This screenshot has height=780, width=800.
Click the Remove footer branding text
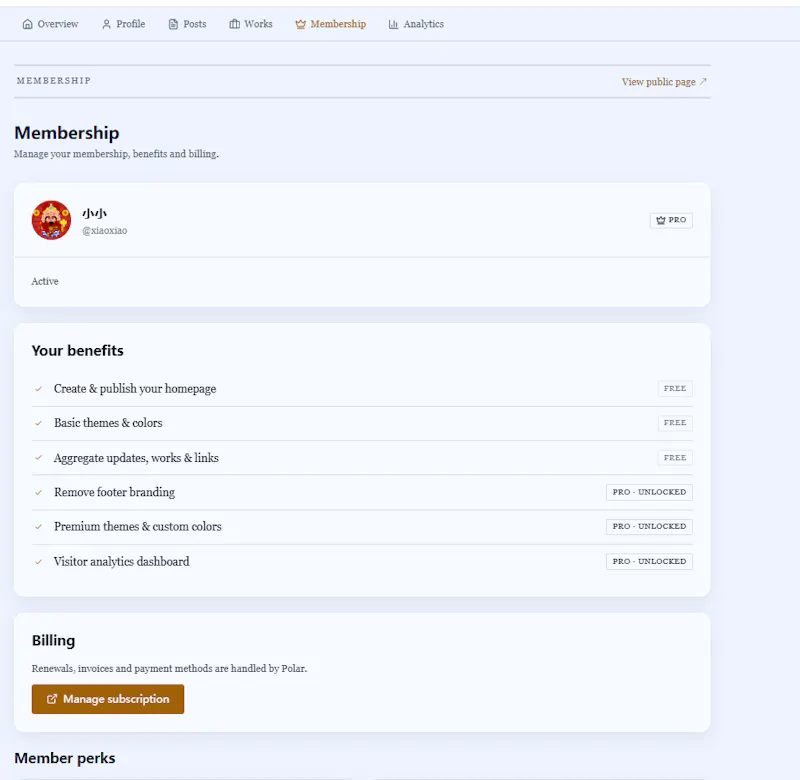(x=114, y=492)
